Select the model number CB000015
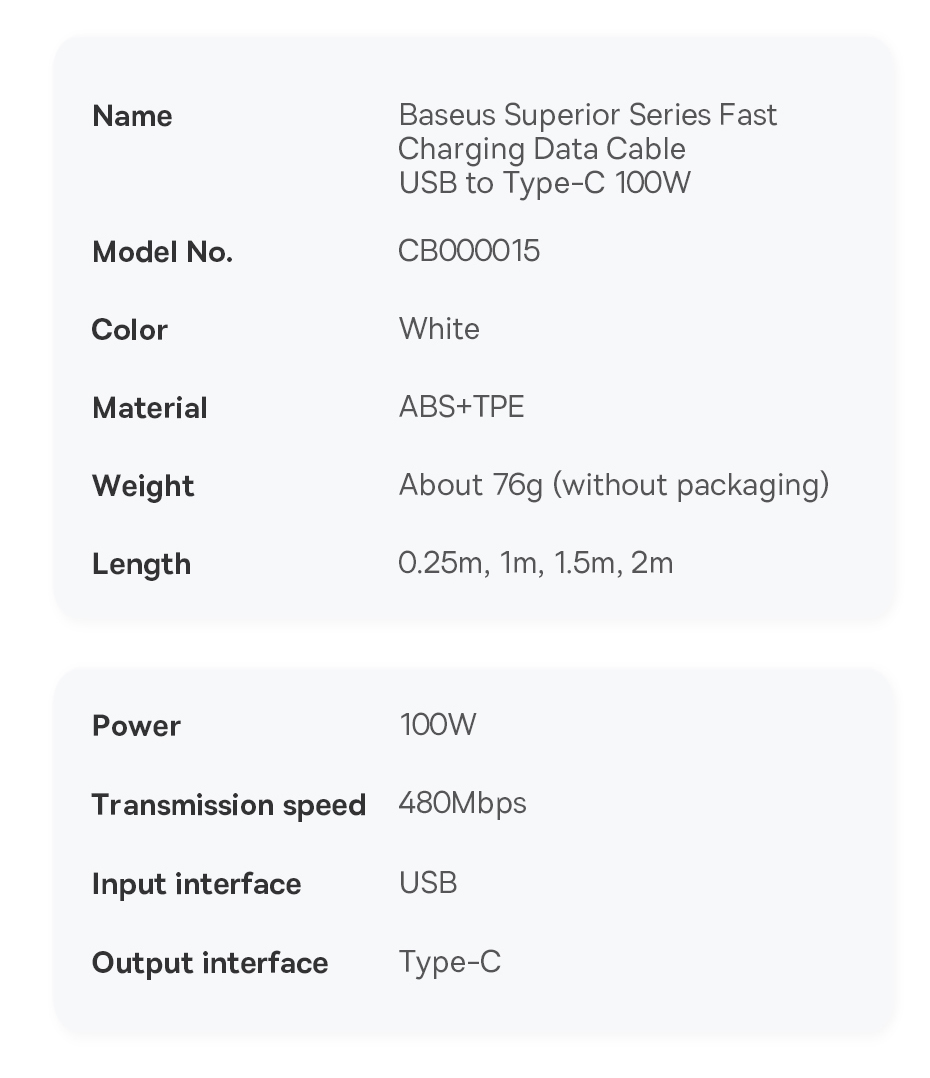 (x=469, y=250)
